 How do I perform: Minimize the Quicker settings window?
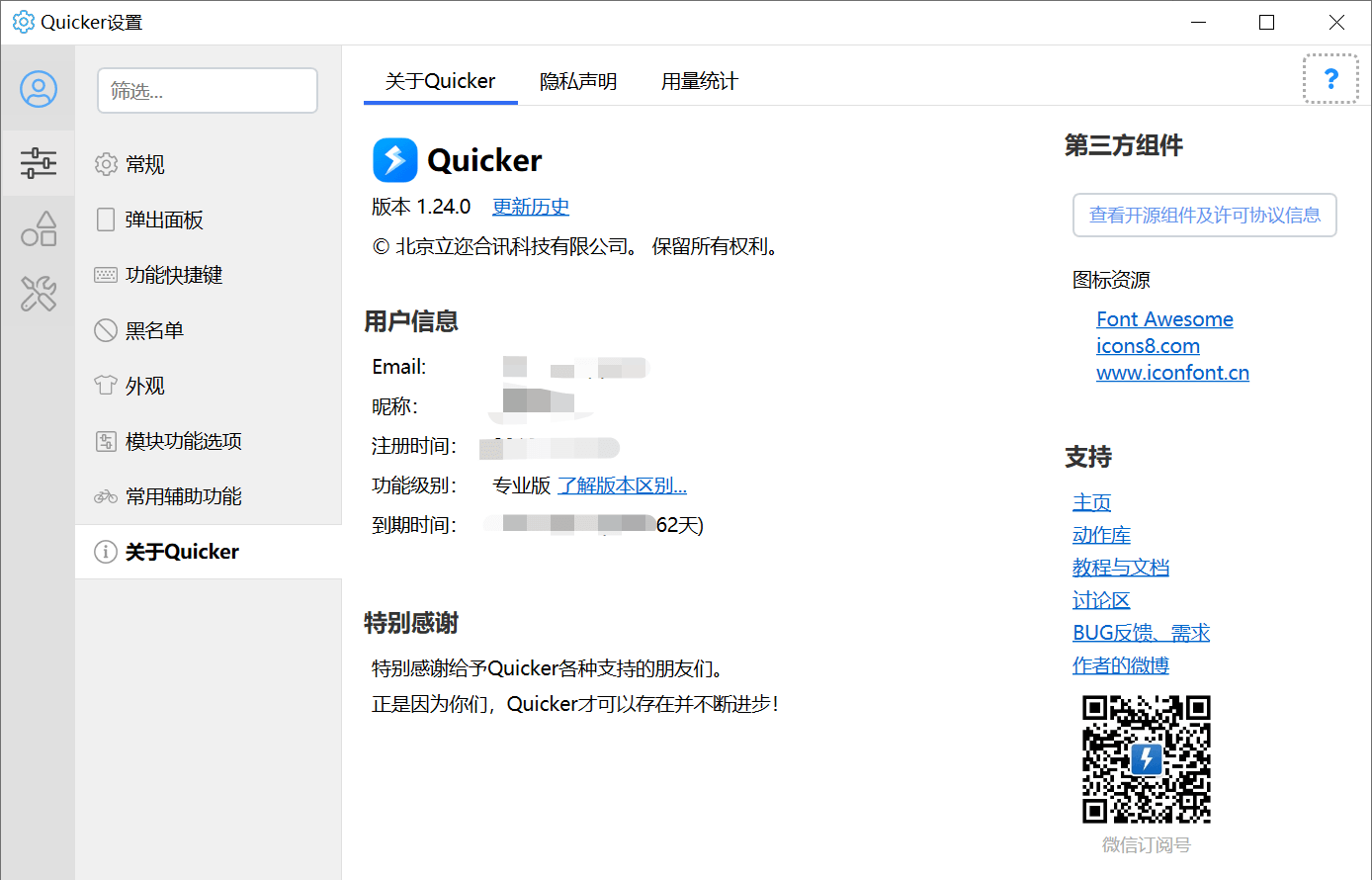point(1199,22)
